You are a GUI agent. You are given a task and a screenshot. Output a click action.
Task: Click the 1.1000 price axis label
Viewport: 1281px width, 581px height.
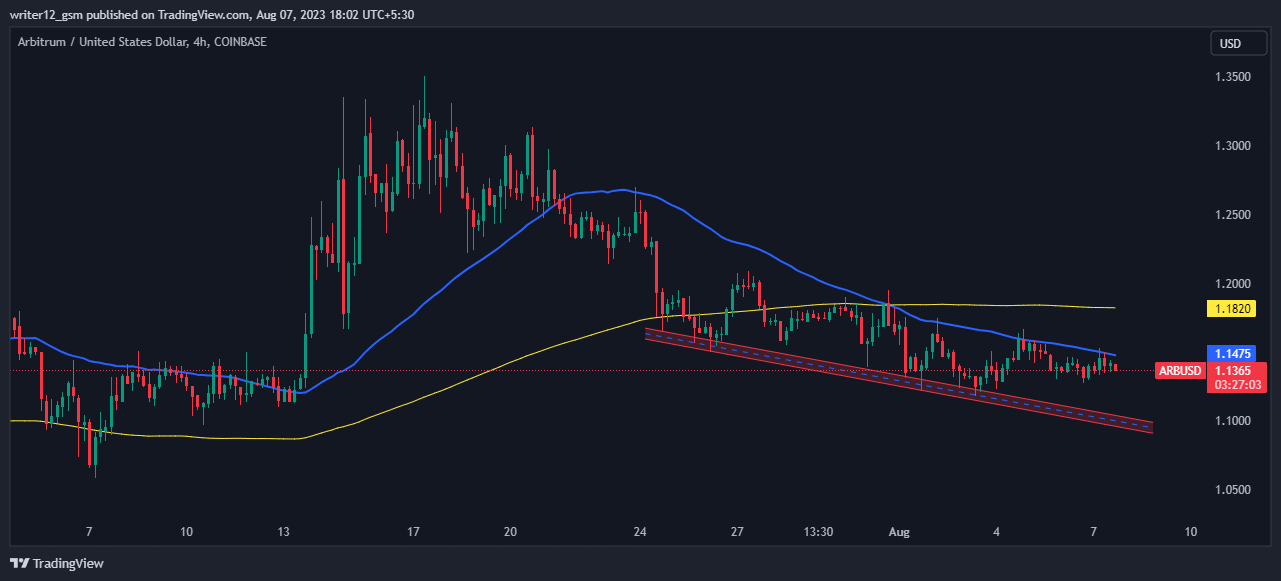coord(1232,421)
